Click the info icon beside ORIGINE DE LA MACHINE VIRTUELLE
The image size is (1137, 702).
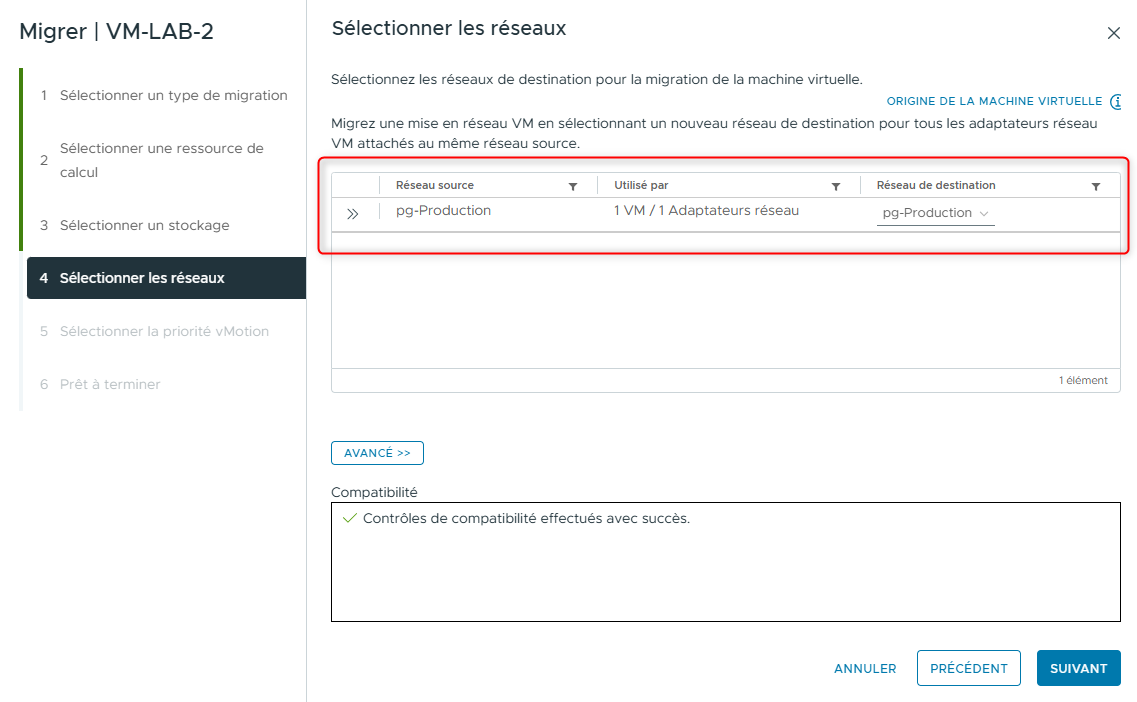[x=1116, y=101]
